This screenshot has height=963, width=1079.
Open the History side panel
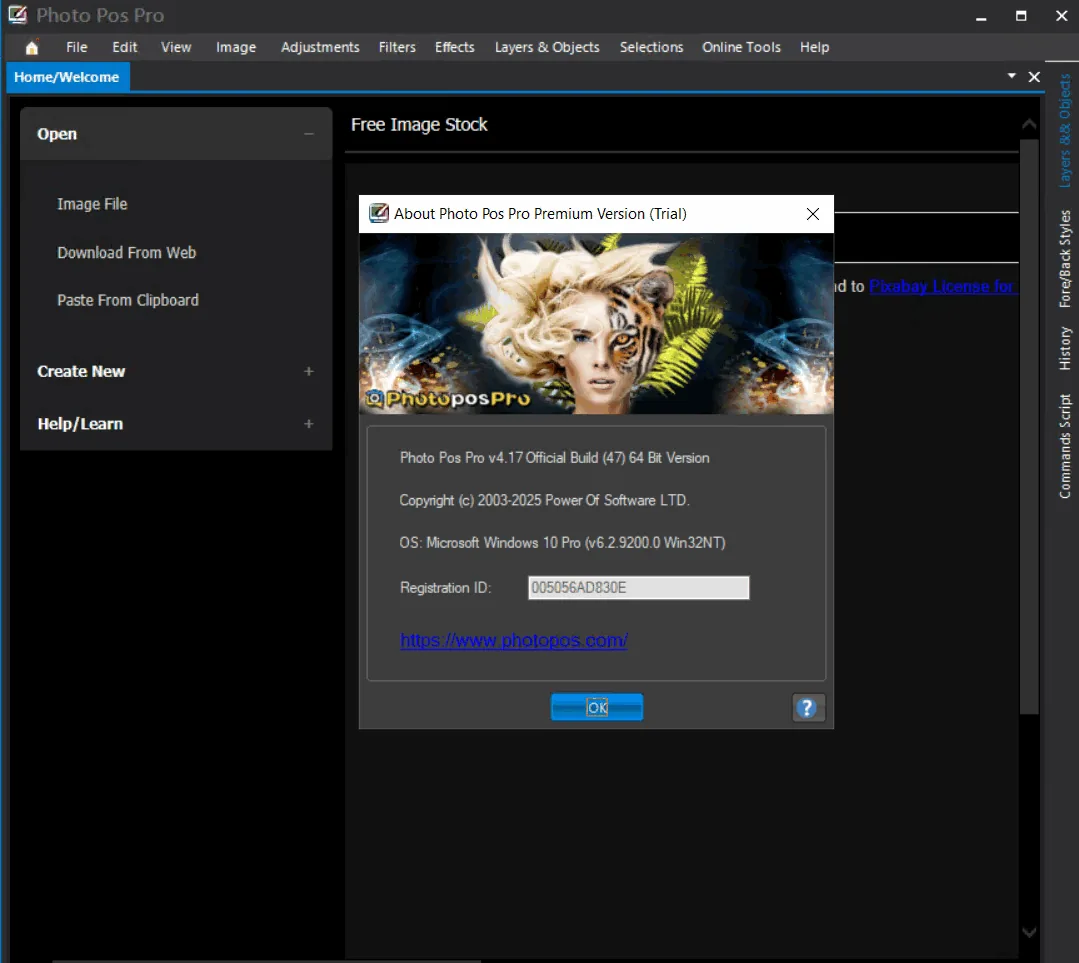(x=1065, y=348)
